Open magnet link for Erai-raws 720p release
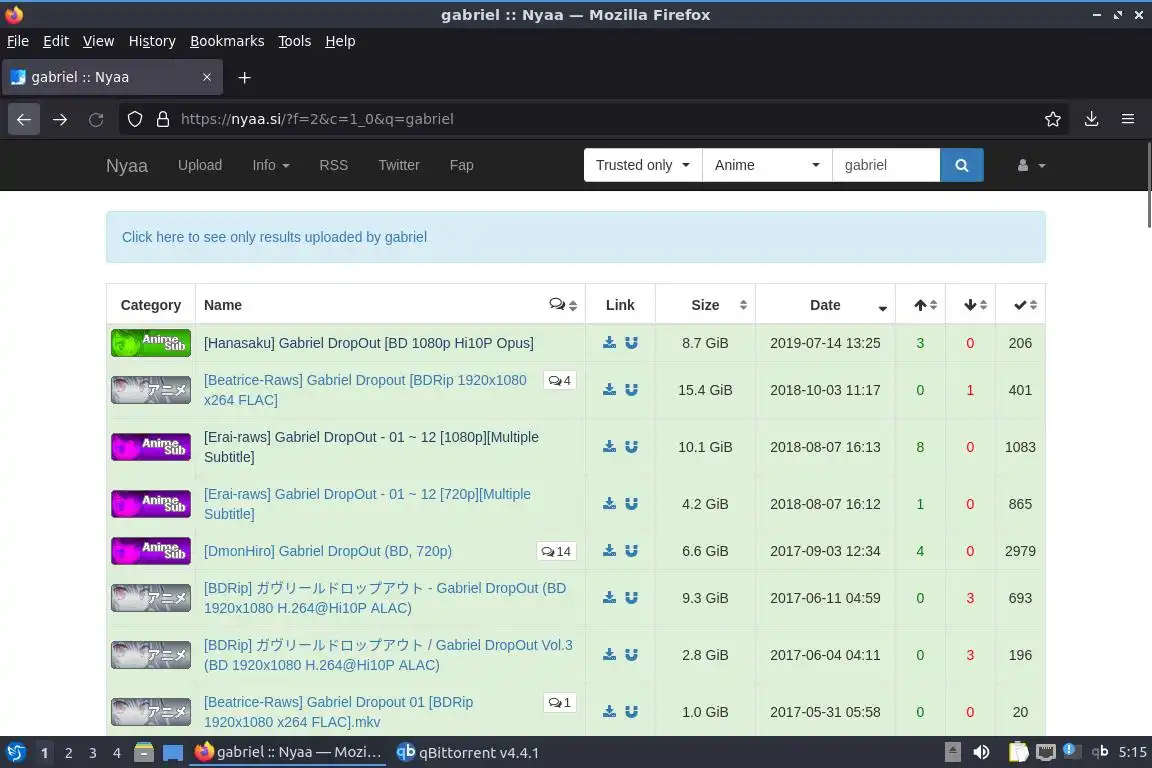The width and height of the screenshot is (1152, 768). [631, 503]
